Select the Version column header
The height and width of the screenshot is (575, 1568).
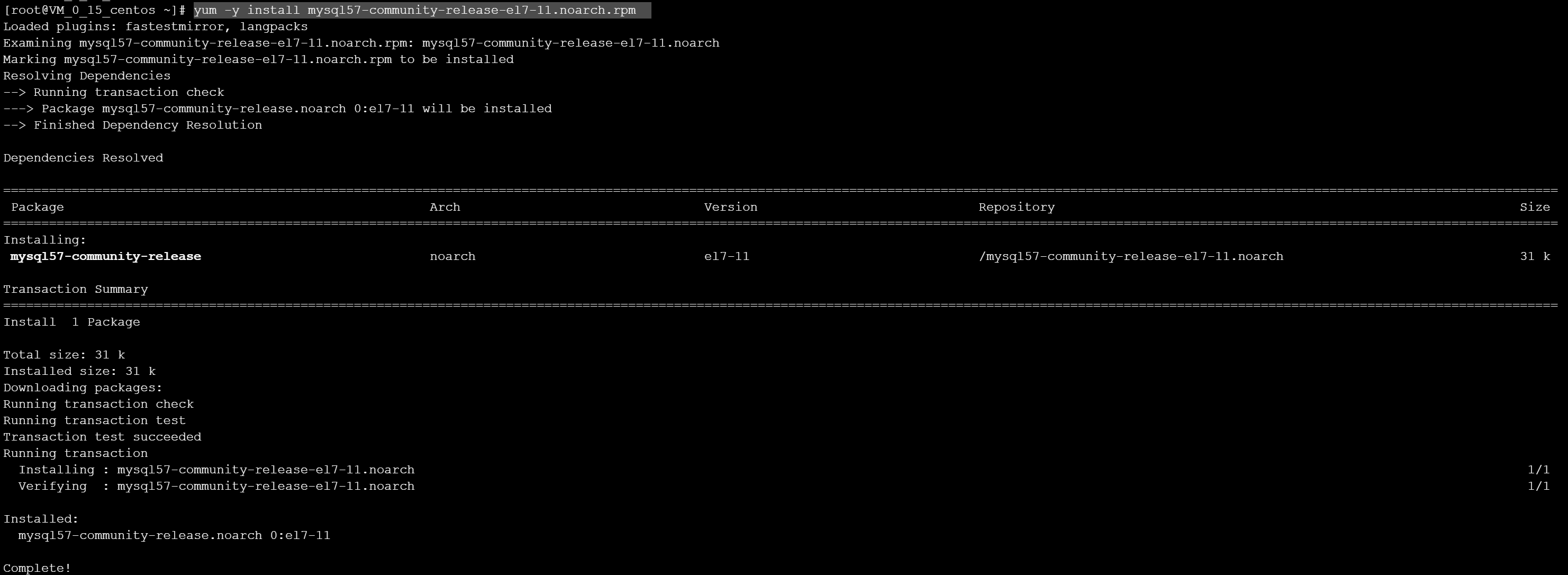point(730,206)
